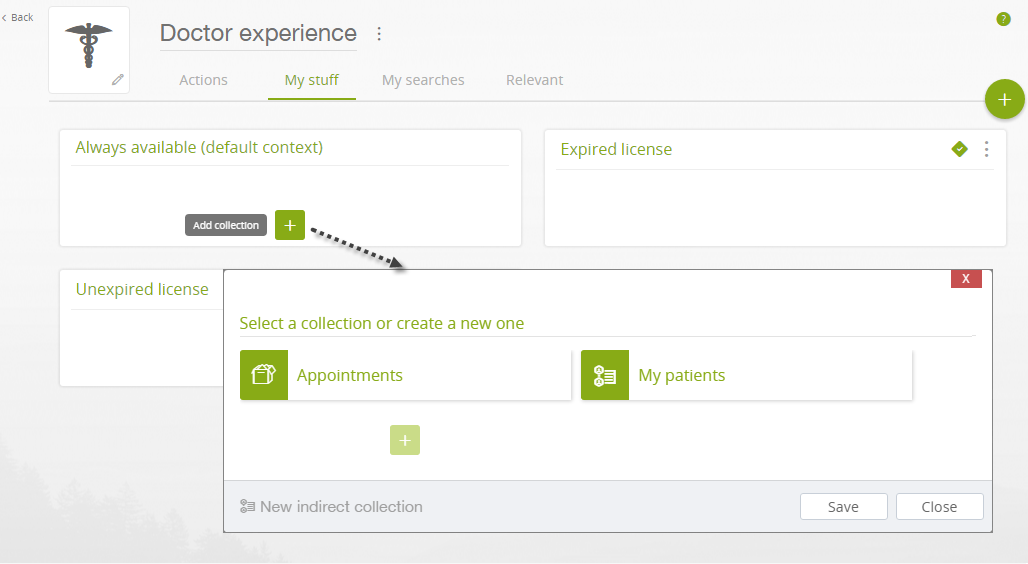Click New indirect collection link
1028x564 pixels.
(331, 506)
